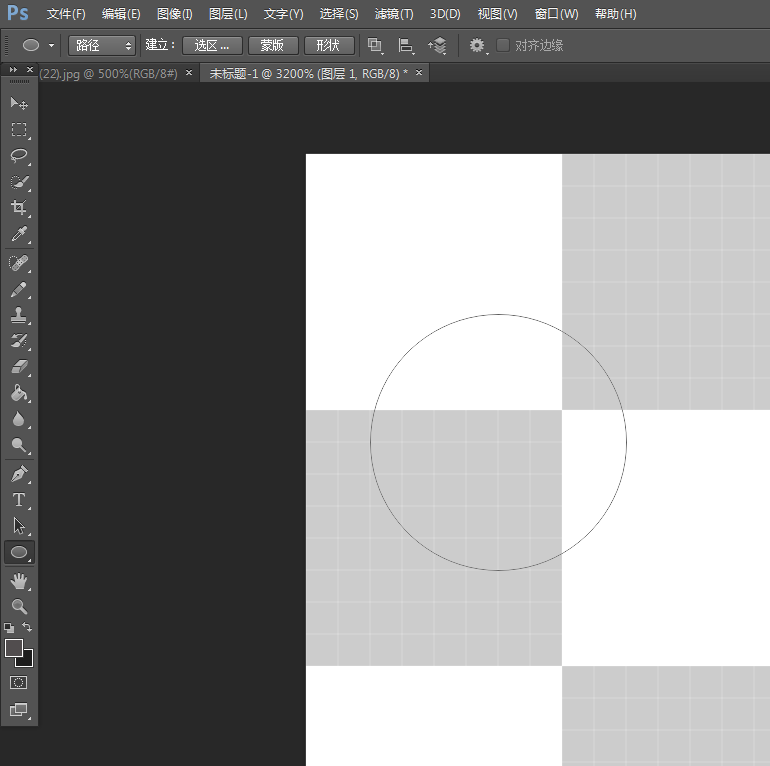Open the 路径 tool mode dropdown

(102, 46)
